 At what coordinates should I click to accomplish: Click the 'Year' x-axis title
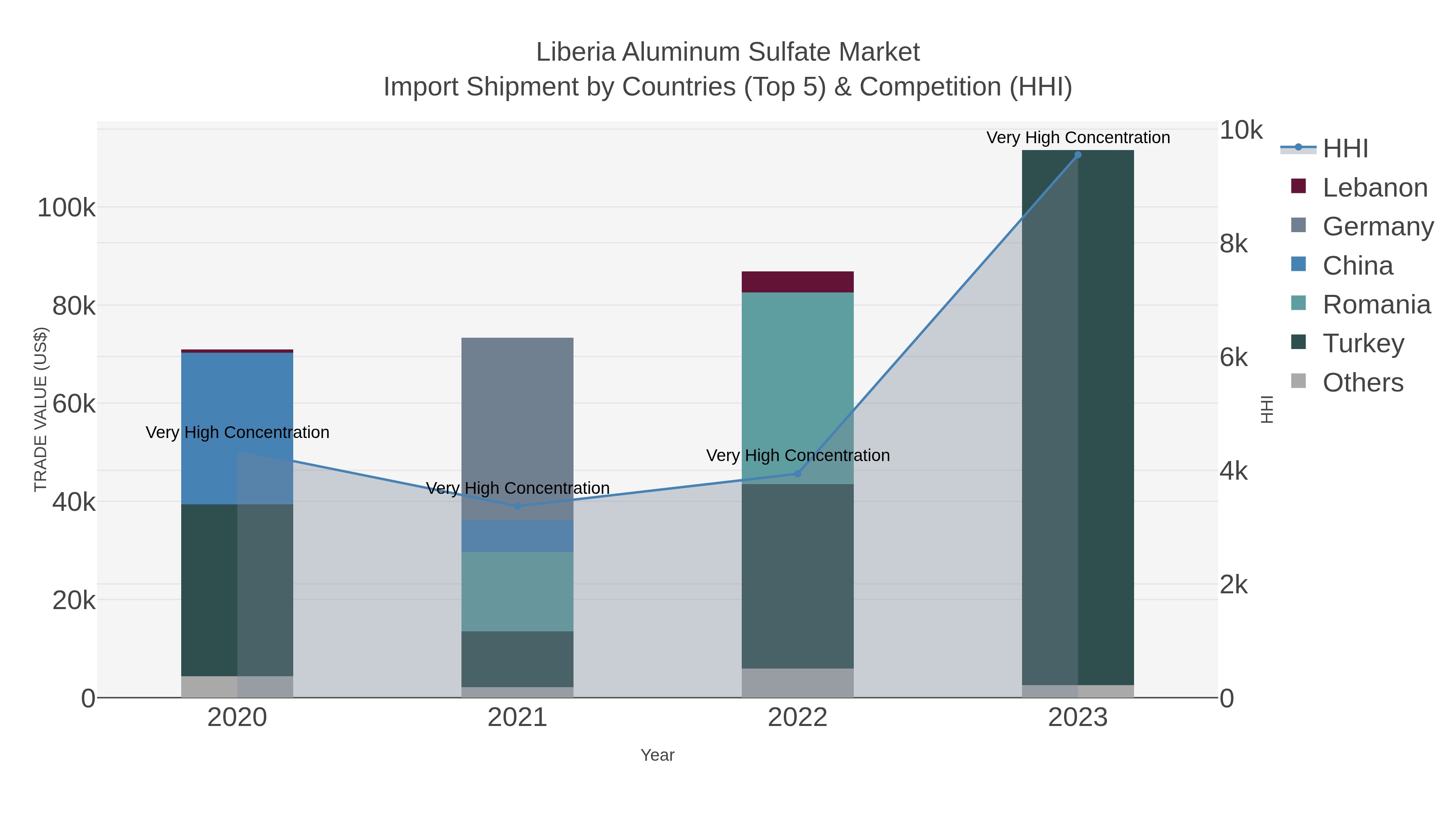pyautogui.click(x=657, y=755)
